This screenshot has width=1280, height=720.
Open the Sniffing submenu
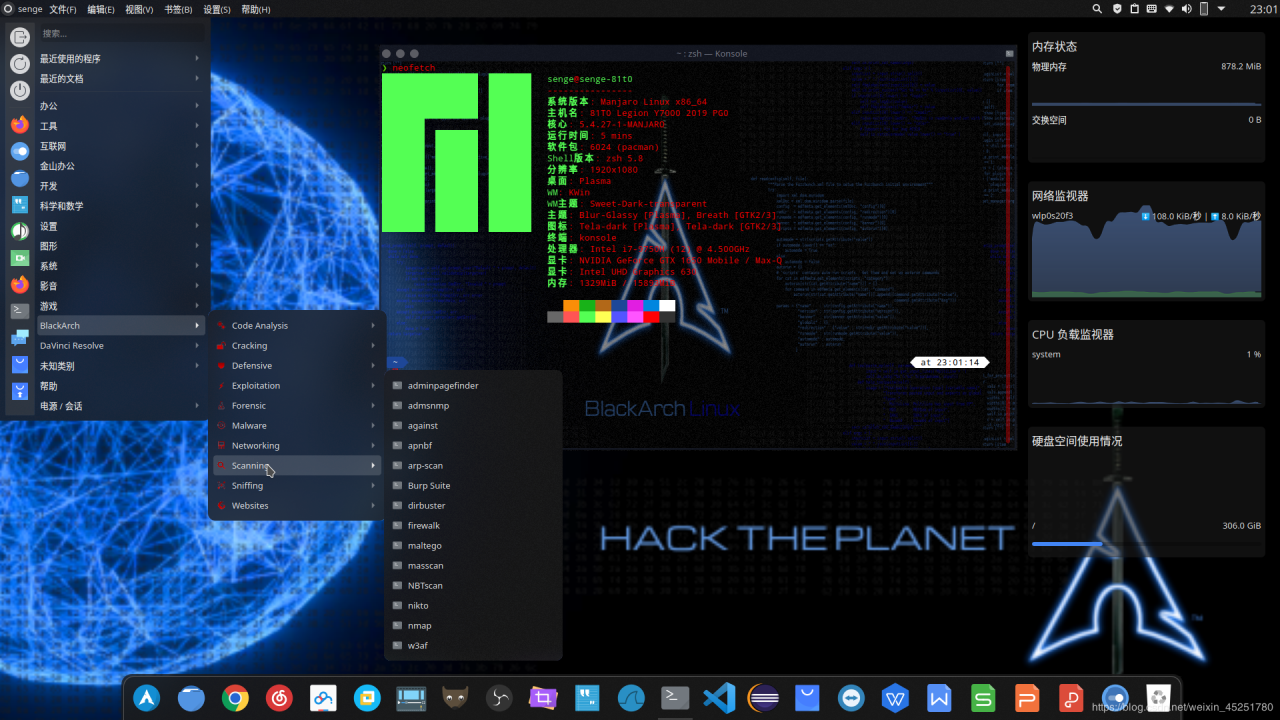[297, 486]
